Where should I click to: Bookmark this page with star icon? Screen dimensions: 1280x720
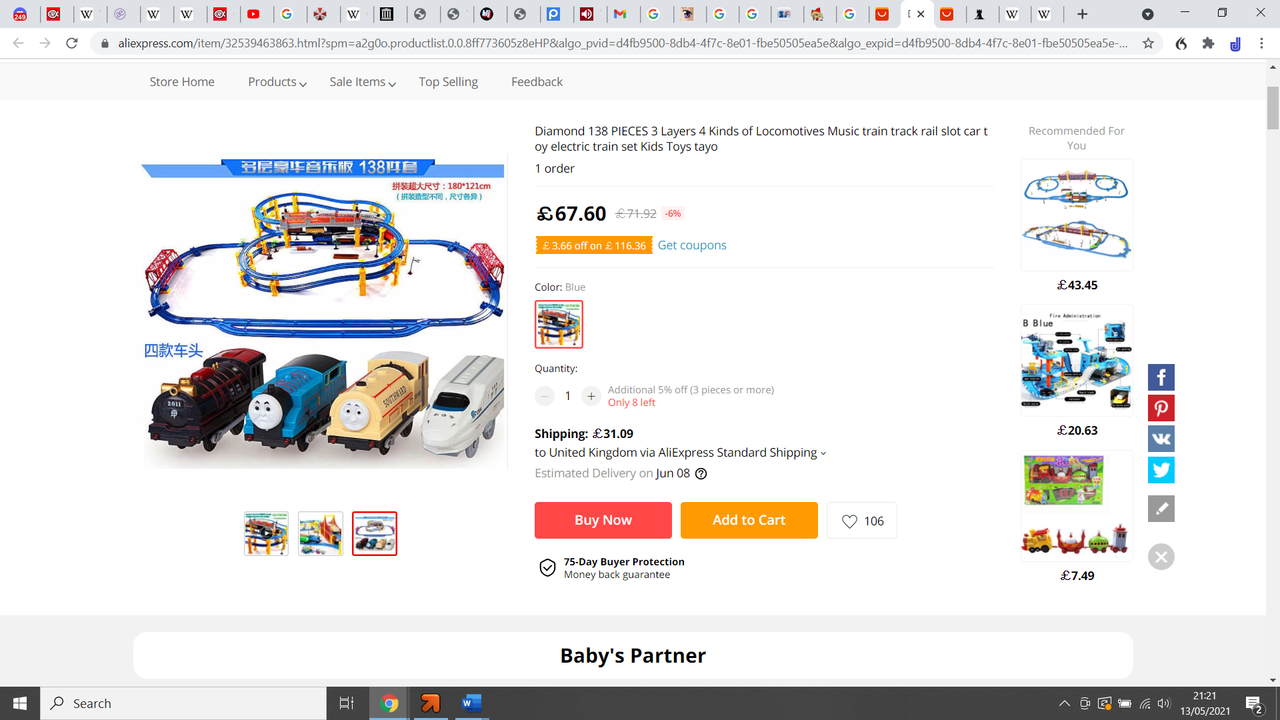click(1148, 44)
